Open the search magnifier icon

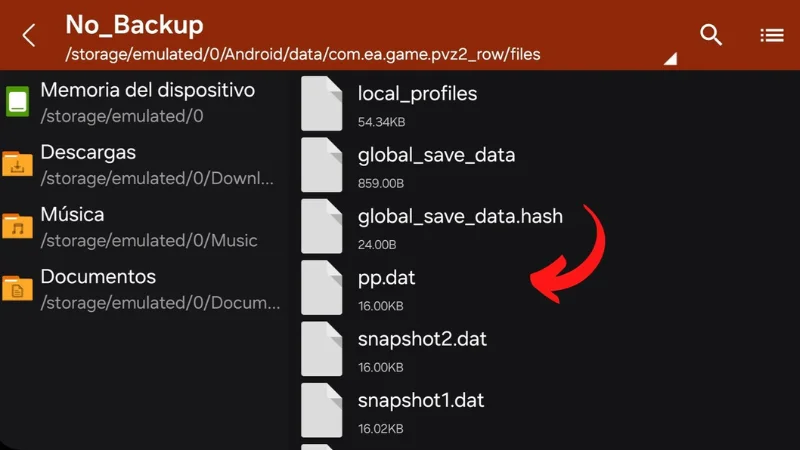click(711, 35)
